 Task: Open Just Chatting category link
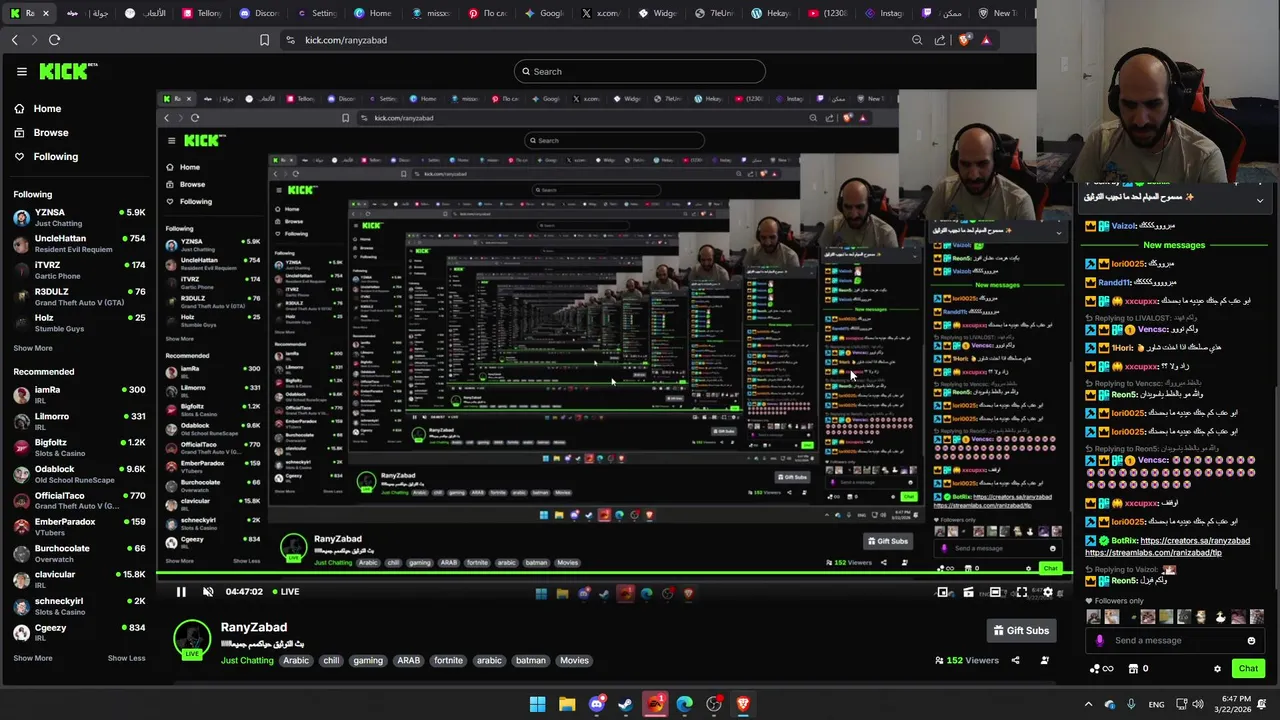point(247,660)
